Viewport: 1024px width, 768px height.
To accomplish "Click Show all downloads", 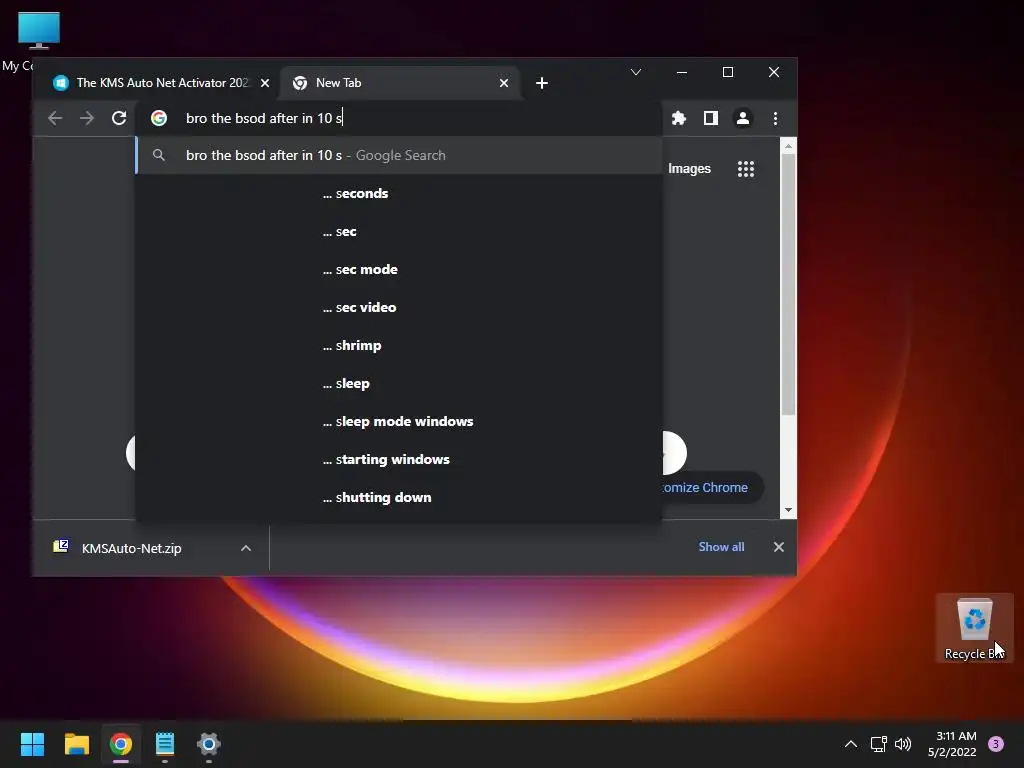I will [721, 547].
